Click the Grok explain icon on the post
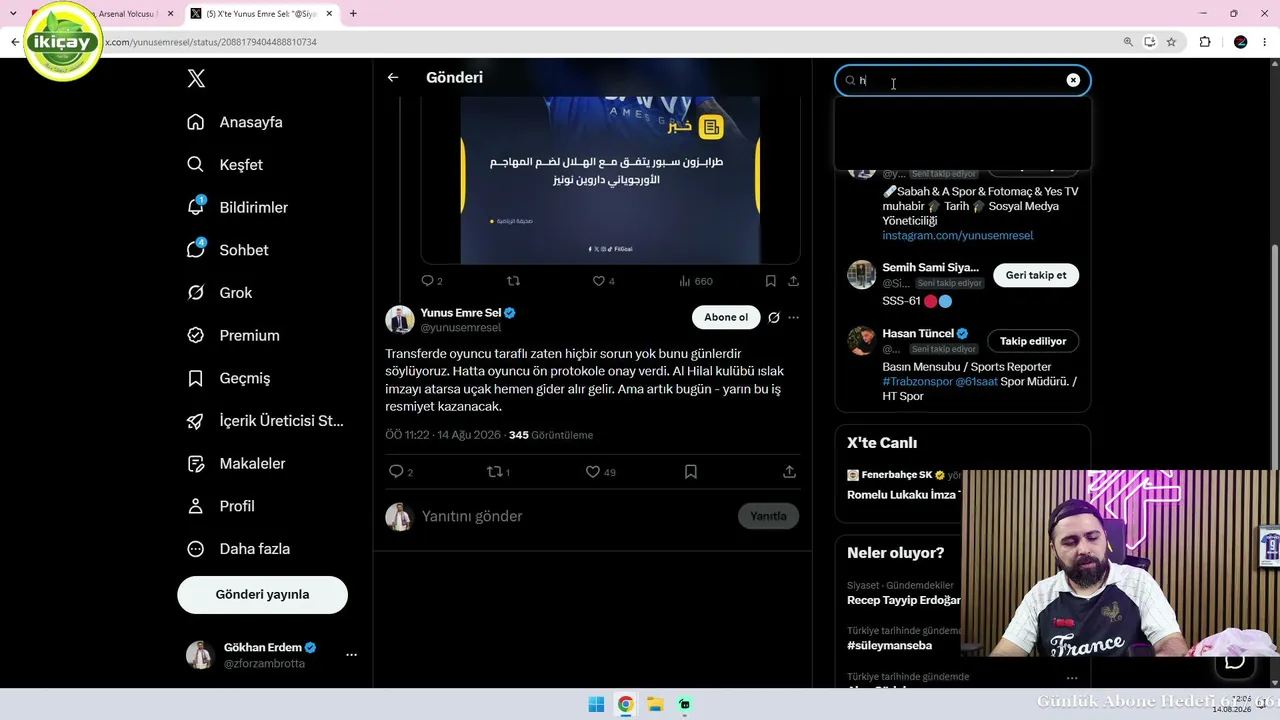Viewport: 1280px width, 720px height. click(x=773, y=318)
